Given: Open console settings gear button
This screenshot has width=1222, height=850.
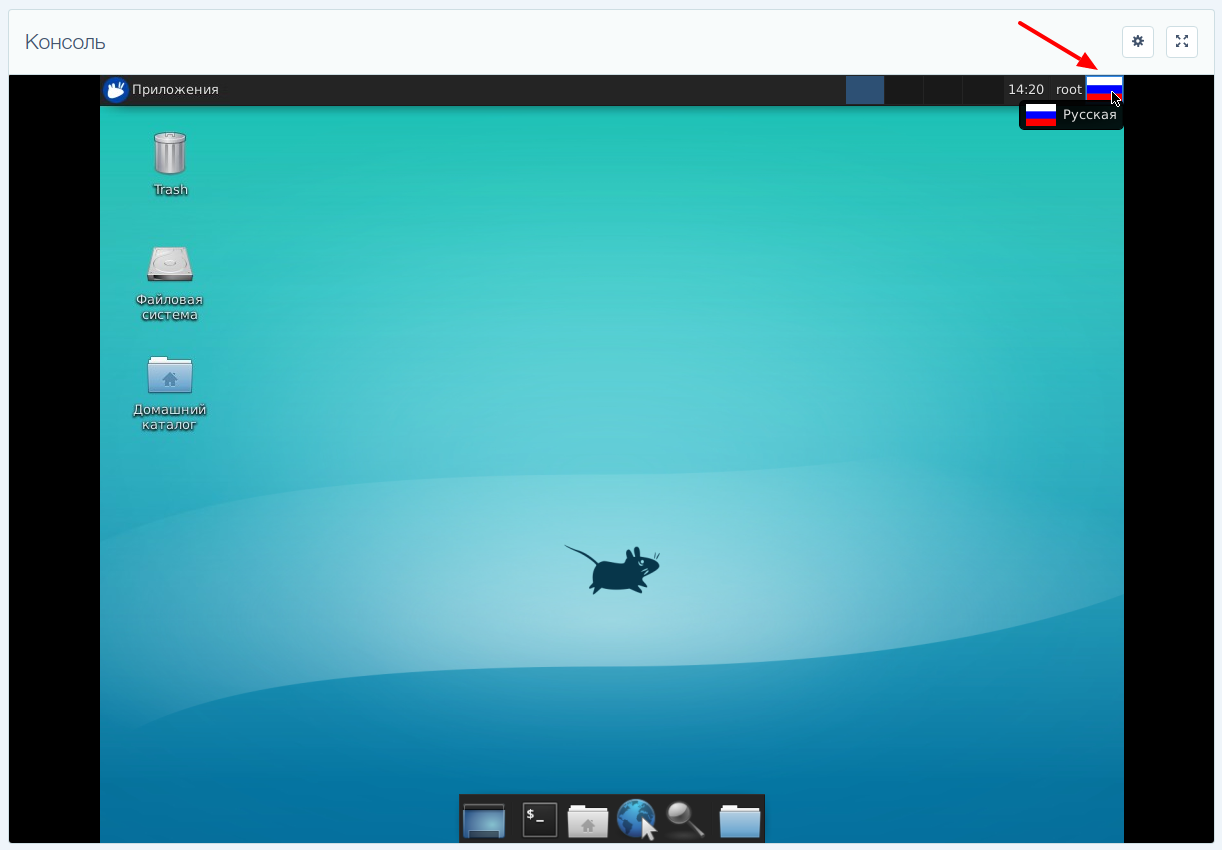Looking at the screenshot, I should (1138, 42).
